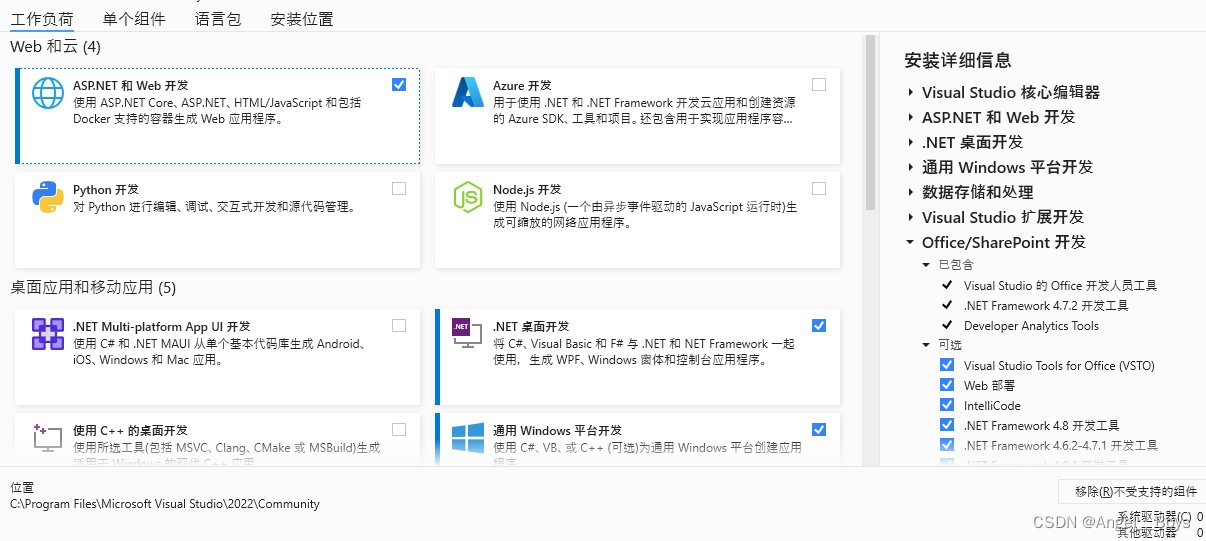1206x541 pixels.
Task: Check the Python 开发 workload checkbox
Action: tap(399, 188)
